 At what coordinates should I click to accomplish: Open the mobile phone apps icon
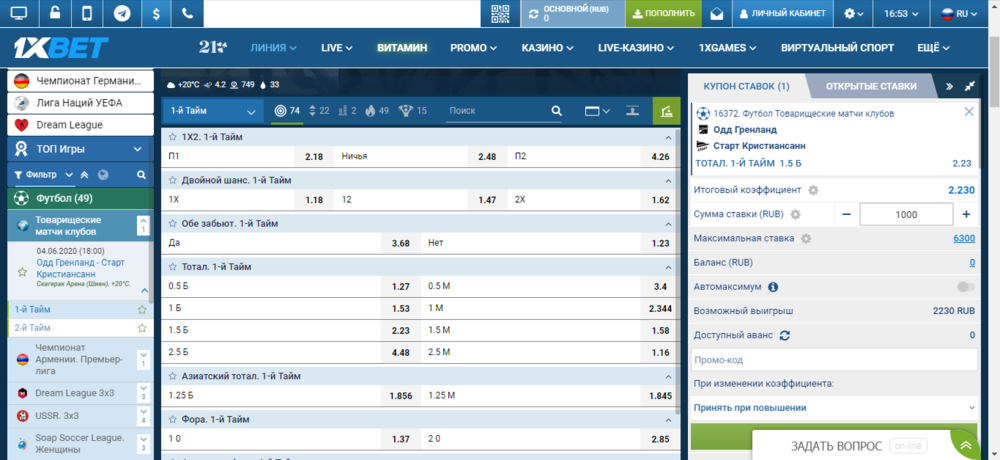[88, 13]
